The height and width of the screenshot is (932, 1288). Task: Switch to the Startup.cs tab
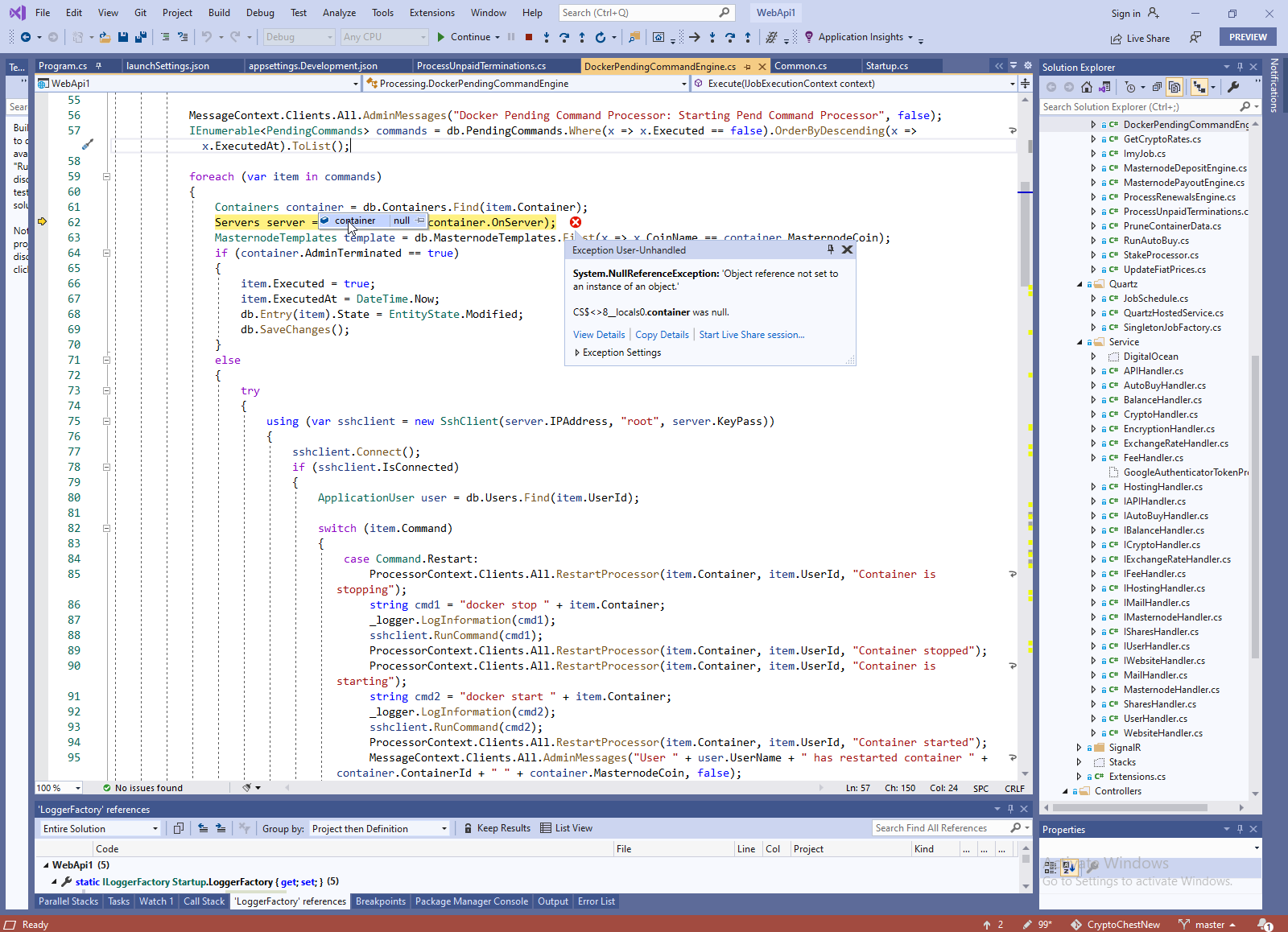tap(886, 66)
